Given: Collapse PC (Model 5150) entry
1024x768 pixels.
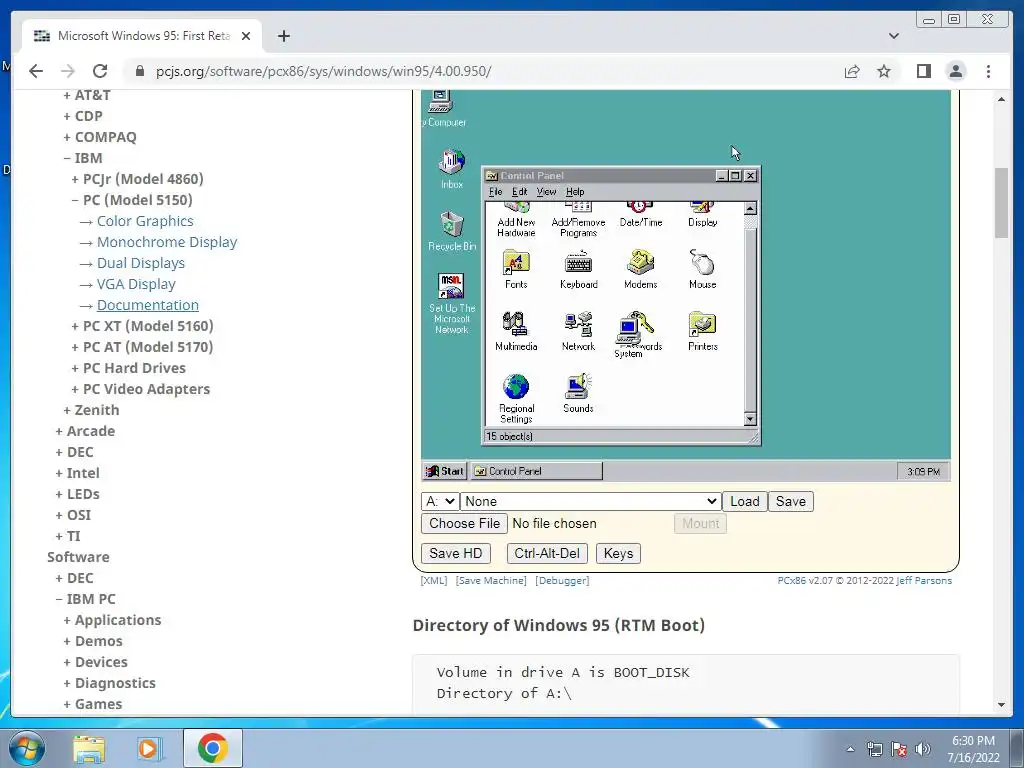Looking at the screenshot, I should [x=132, y=200].
